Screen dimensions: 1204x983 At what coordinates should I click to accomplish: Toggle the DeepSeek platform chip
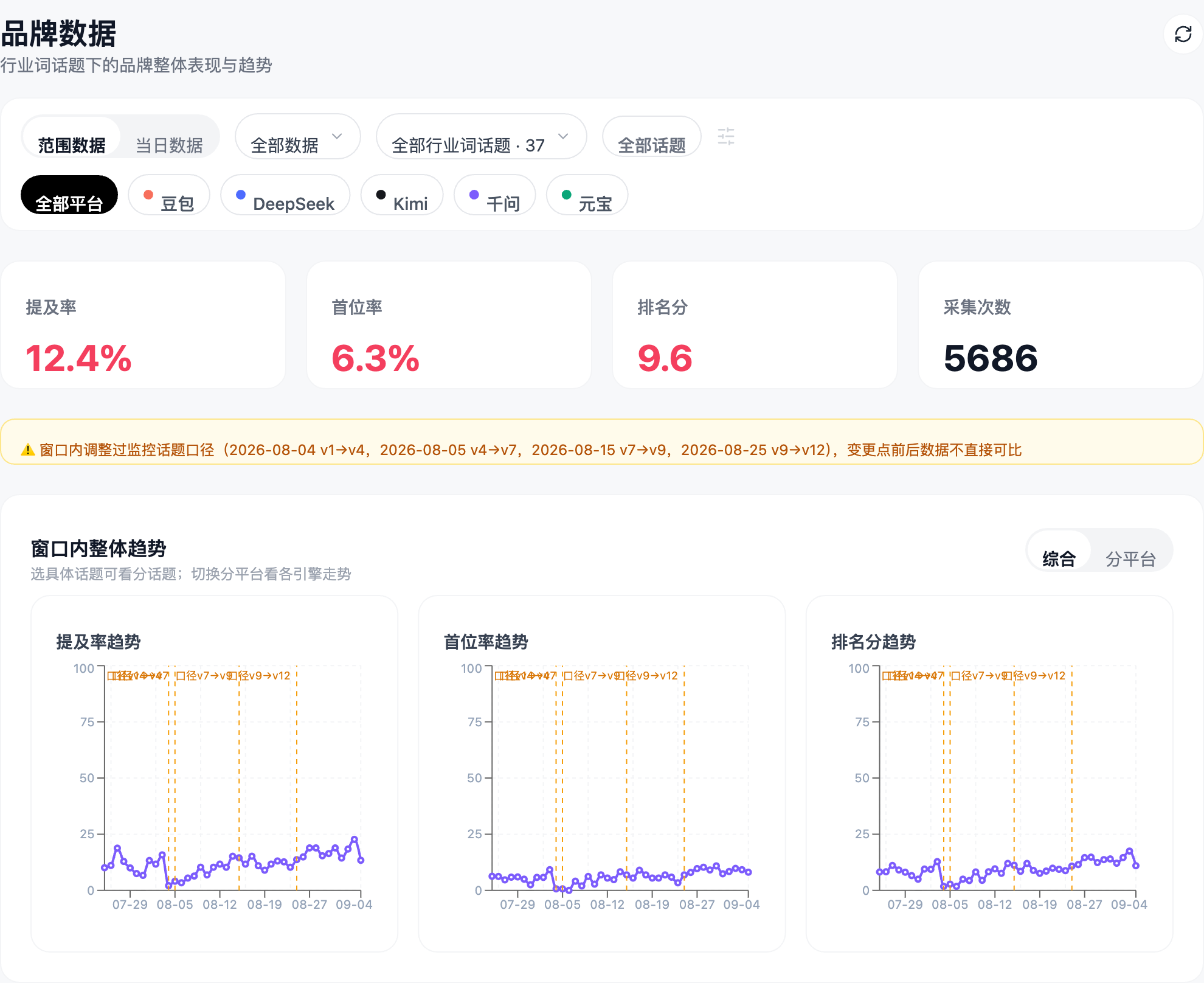(285, 195)
